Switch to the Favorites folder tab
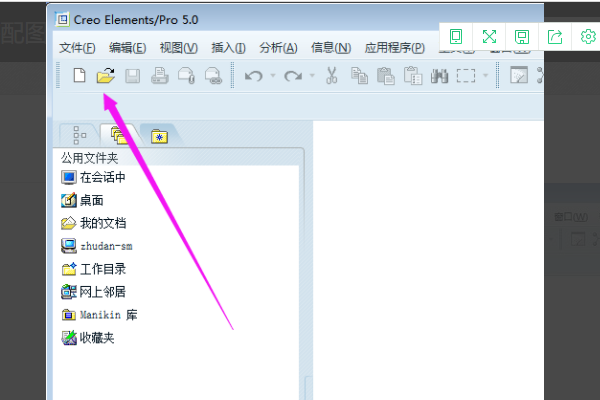The height and width of the screenshot is (400, 600). click(x=160, y=136)
